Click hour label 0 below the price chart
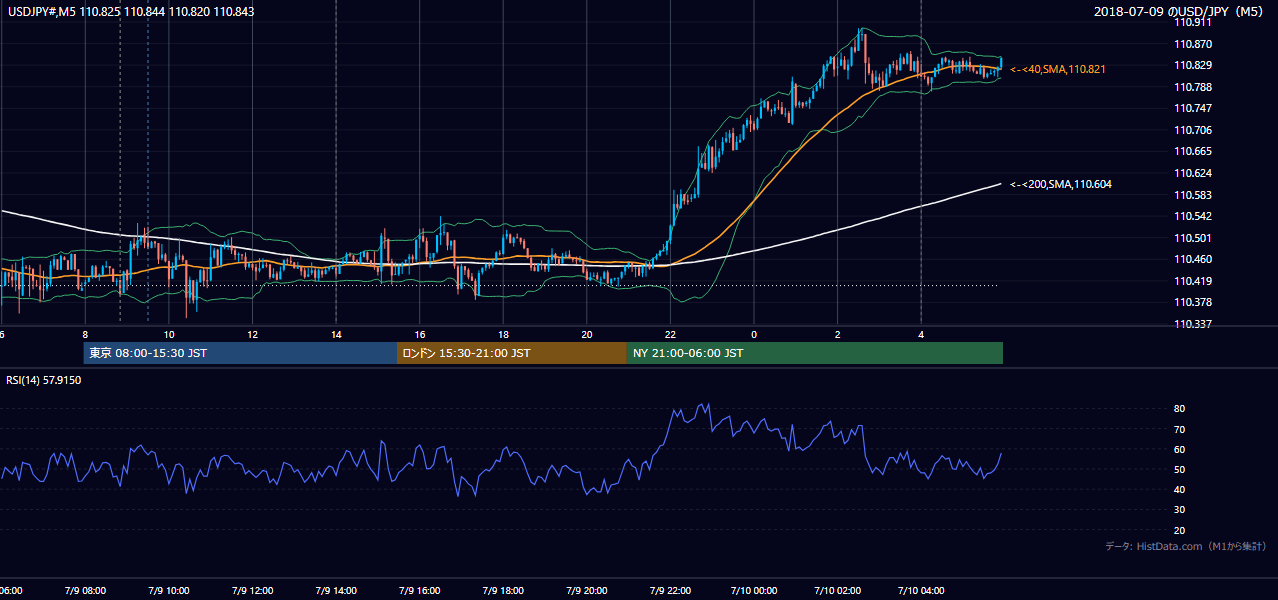This screenshot has height=600, width=1278. pos(754,334)
